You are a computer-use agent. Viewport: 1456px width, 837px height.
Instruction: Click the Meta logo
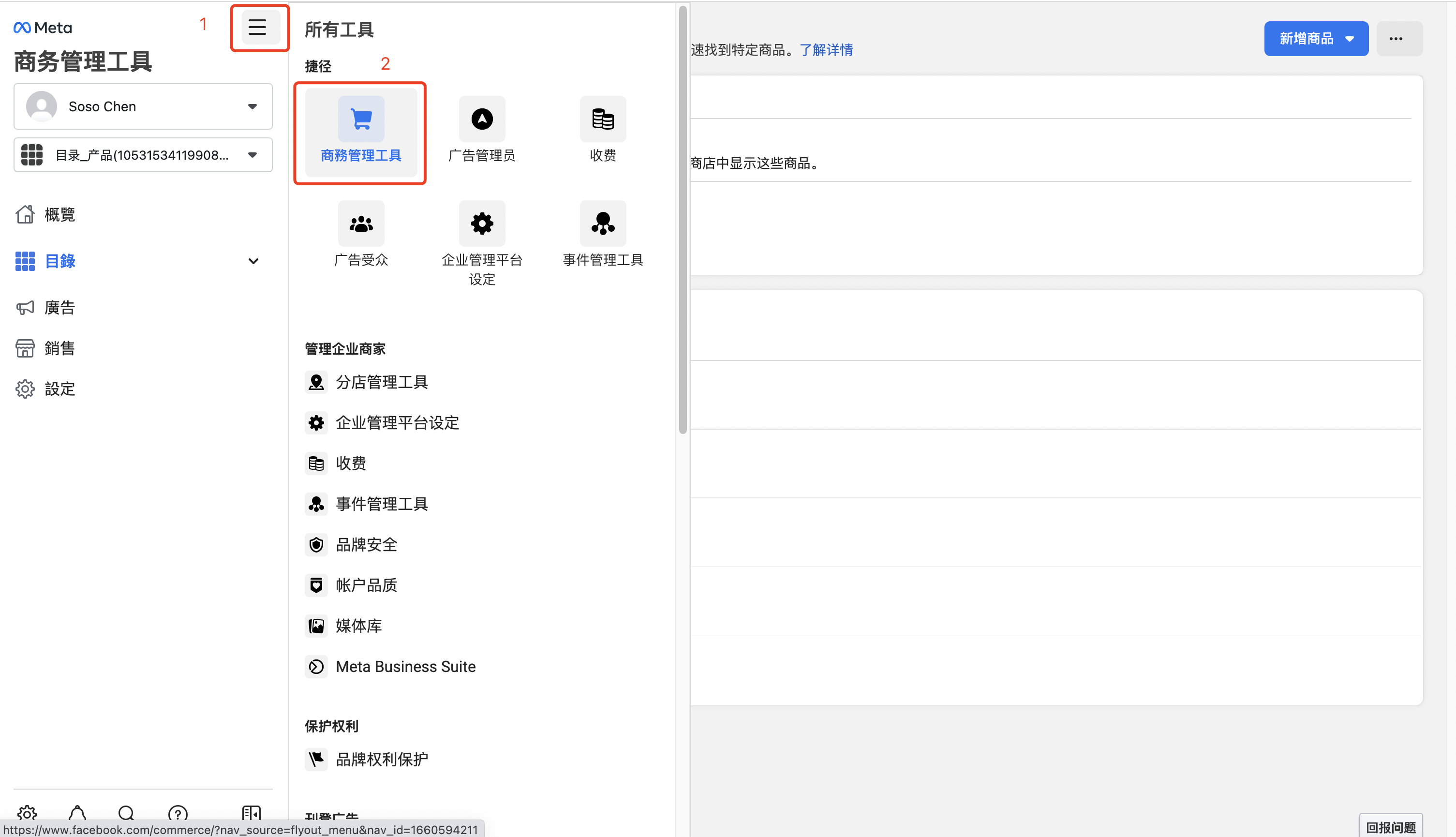pyautogui.click(x=43, y=27)
